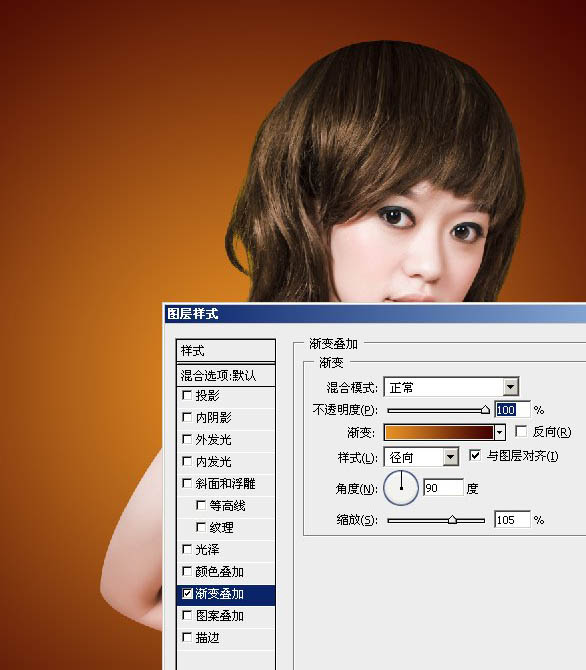Enable the 图案叠加 pattern overlay checkbox

187,615
